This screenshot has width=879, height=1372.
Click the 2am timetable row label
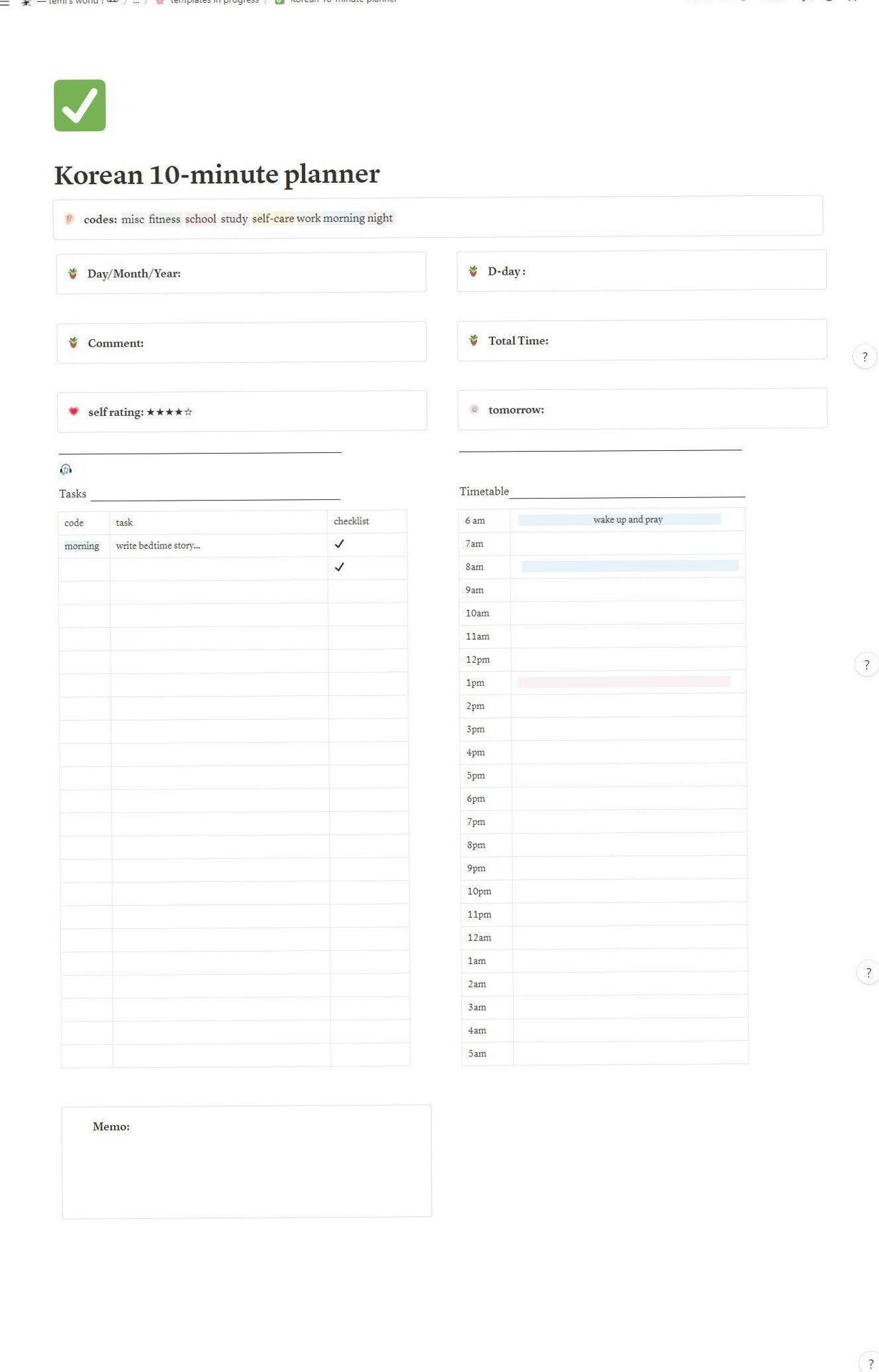477,984
